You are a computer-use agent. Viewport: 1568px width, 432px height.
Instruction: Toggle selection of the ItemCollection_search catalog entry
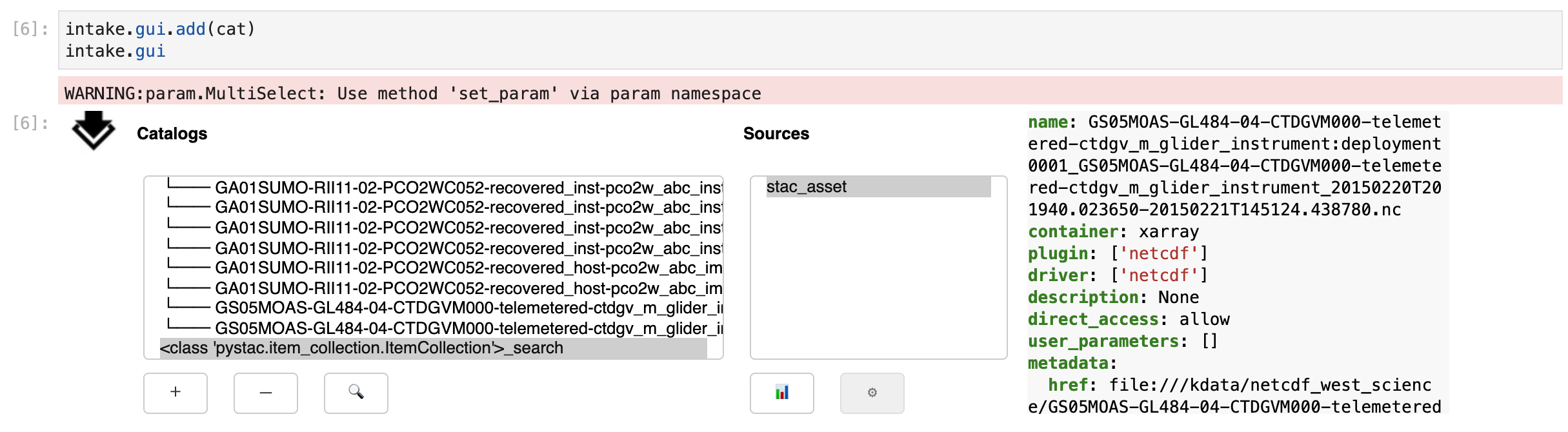pyautogui.click(x=361, y=348)
